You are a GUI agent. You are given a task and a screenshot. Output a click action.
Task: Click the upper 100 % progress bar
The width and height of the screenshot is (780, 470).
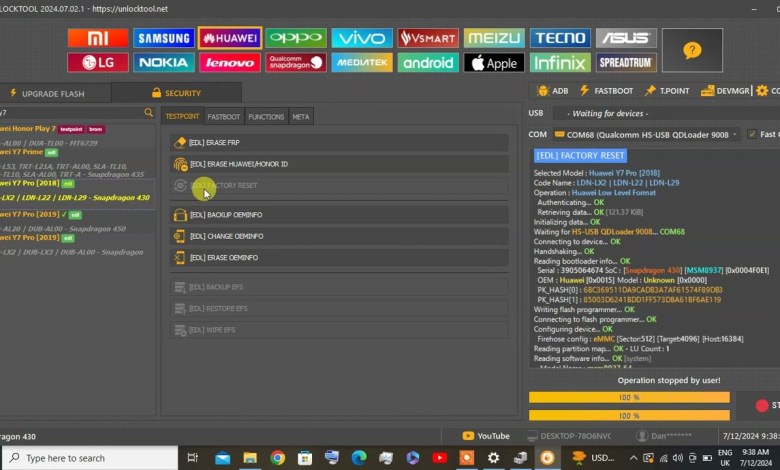629,397
